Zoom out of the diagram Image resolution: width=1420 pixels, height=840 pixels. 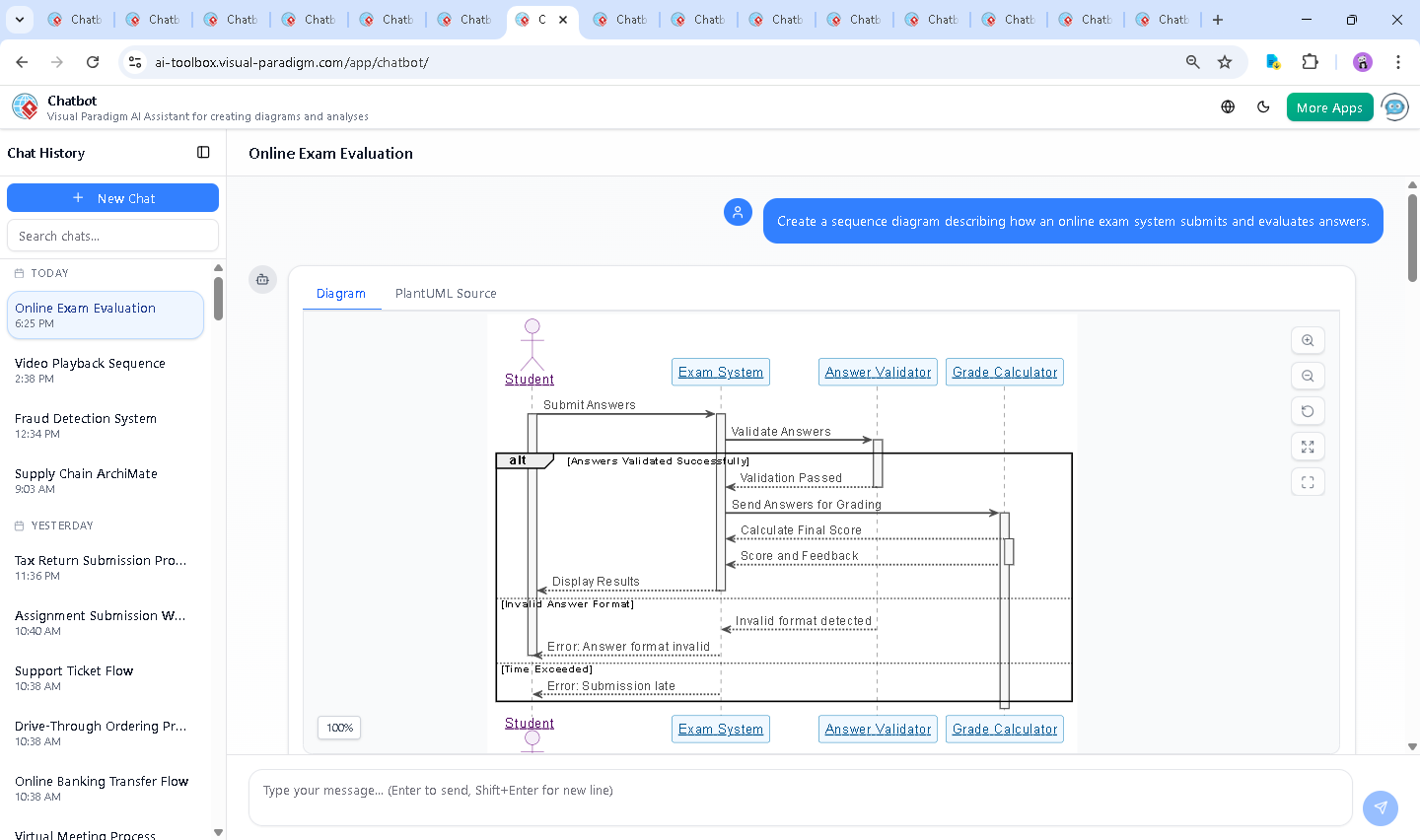point(1308,376)
